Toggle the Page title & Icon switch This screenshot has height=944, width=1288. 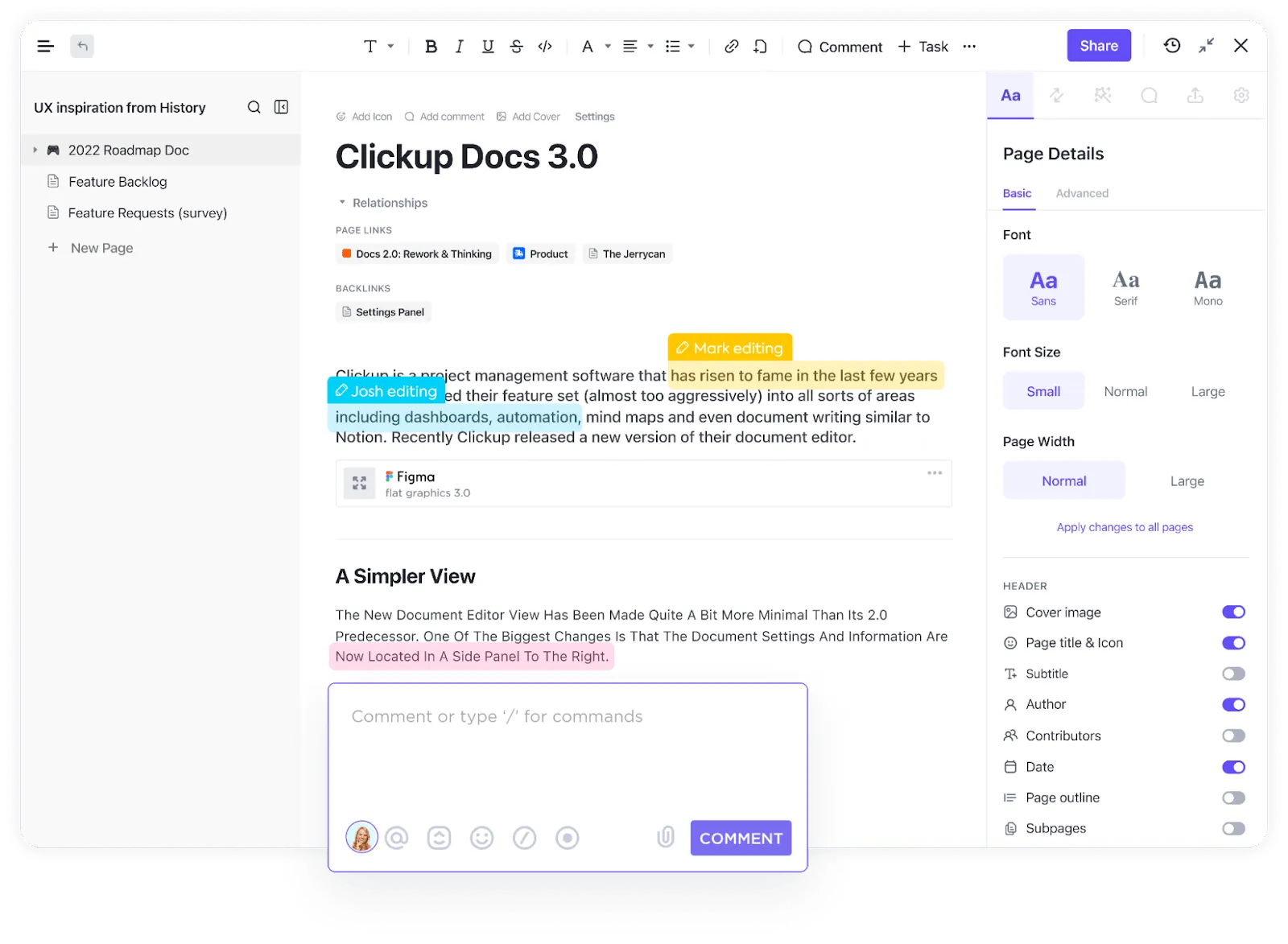pyautogui.click(x=1233, y=643)
